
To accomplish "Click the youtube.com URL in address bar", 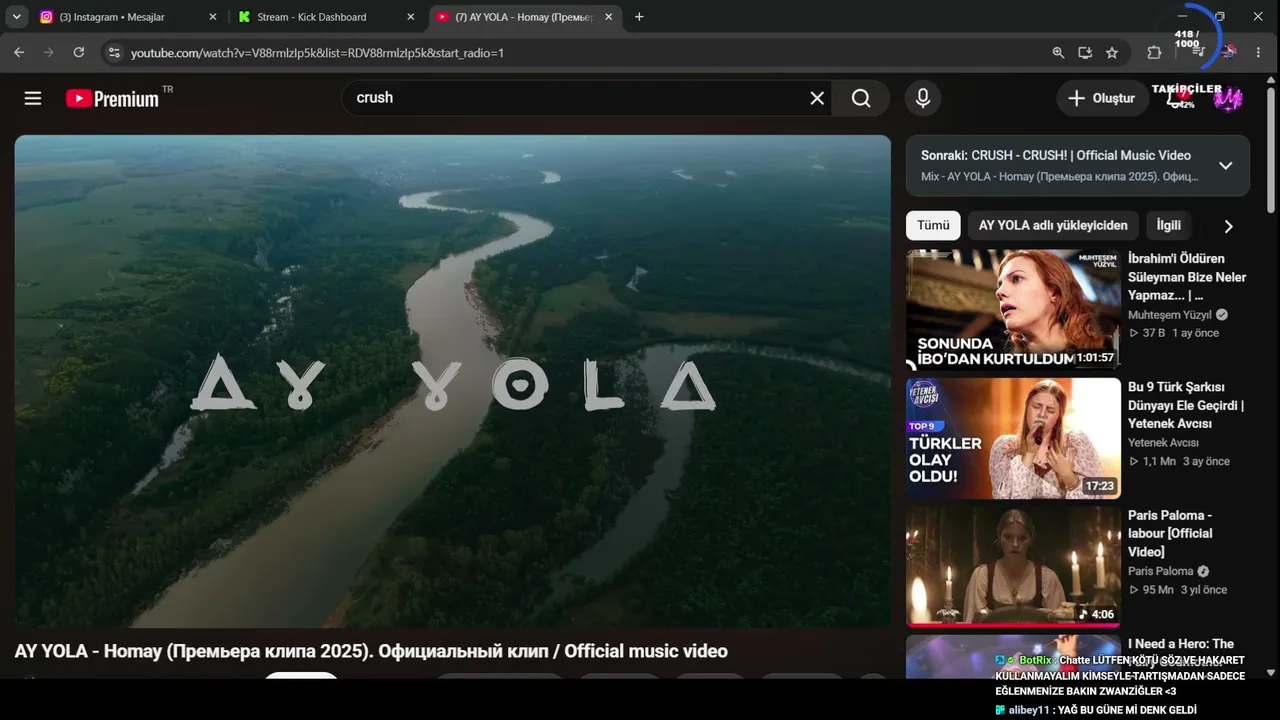I will [317, 53].
